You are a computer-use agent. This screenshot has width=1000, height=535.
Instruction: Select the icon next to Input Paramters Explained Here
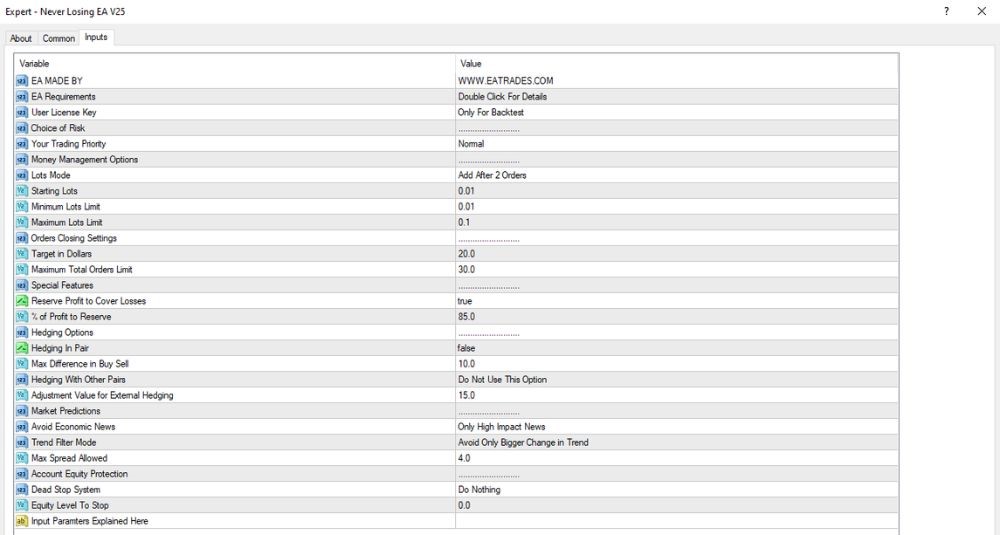click(x=22, y=521)
